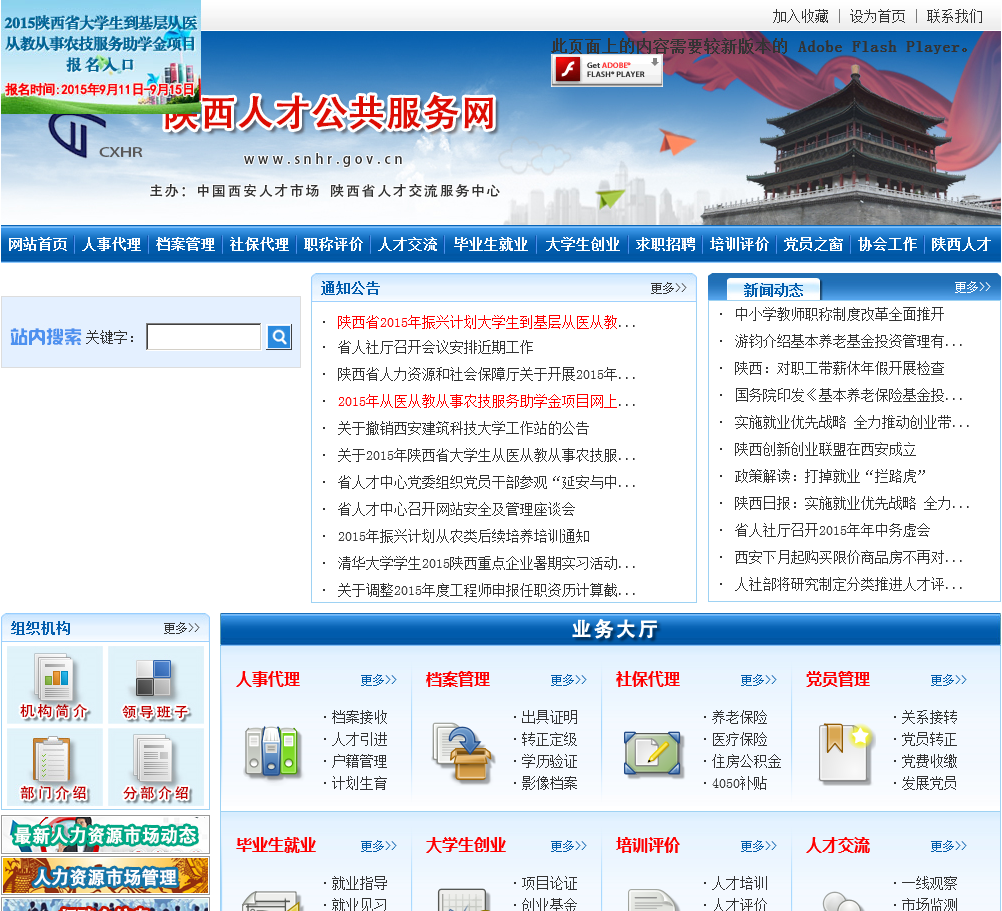
Task: Click 养老保险 under 社保代理
Action: 739,717
